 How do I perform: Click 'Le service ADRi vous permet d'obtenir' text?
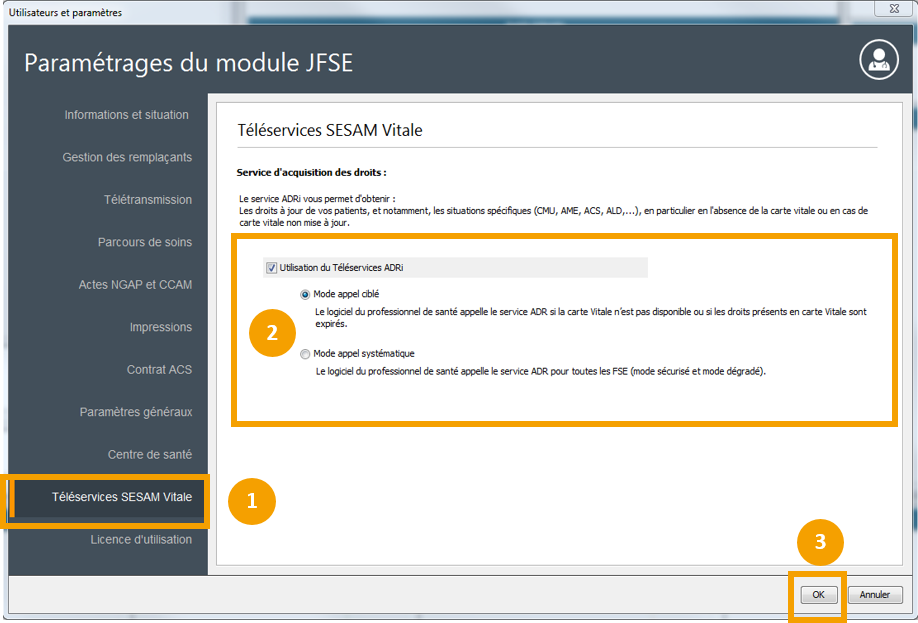(x=317, y=199)
